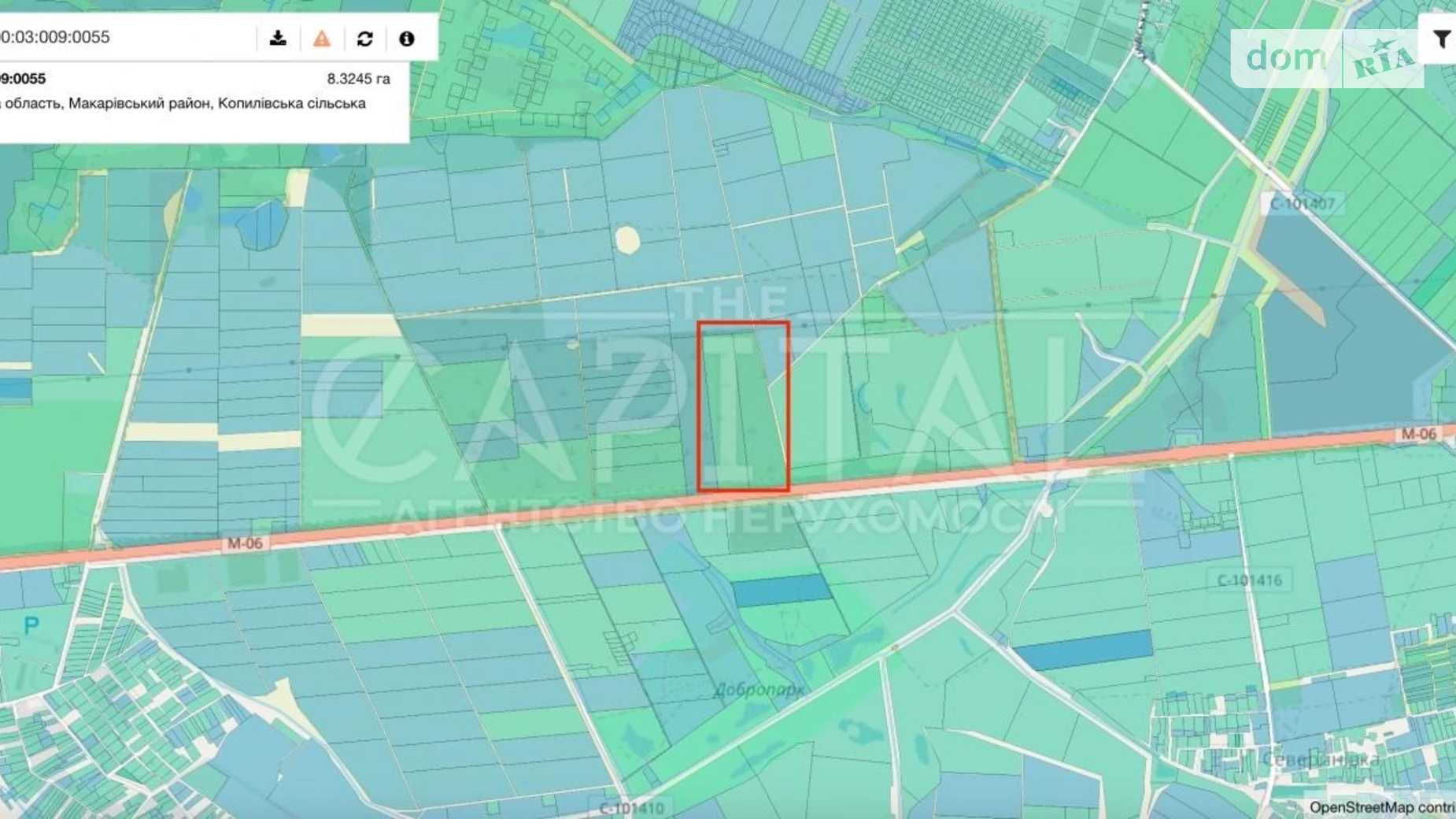Open the OpenStreetMap contributors link

[x=1380, y=807]
